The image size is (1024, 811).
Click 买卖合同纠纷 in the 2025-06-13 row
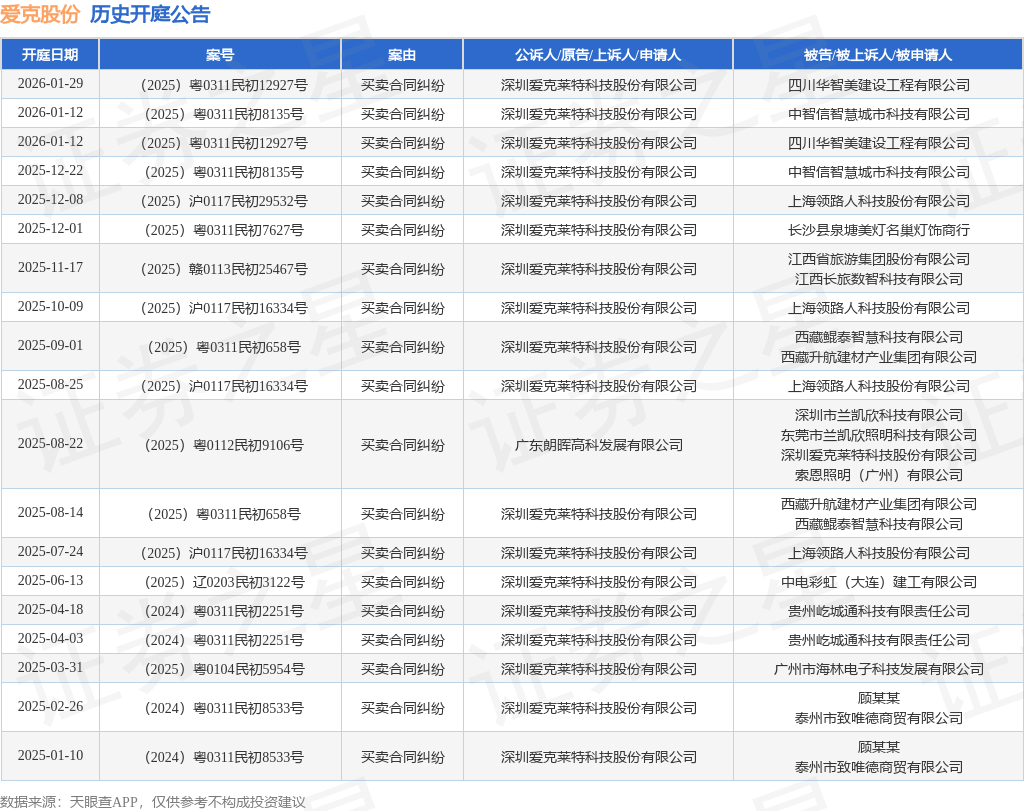click(x=402, y=582)
